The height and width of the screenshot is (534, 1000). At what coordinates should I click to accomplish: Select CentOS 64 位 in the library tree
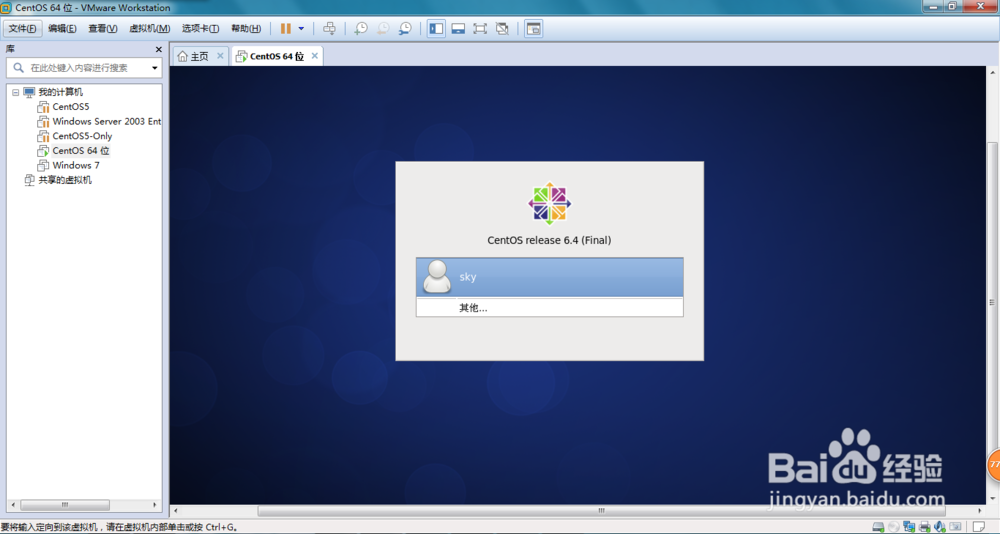(80, 151)
